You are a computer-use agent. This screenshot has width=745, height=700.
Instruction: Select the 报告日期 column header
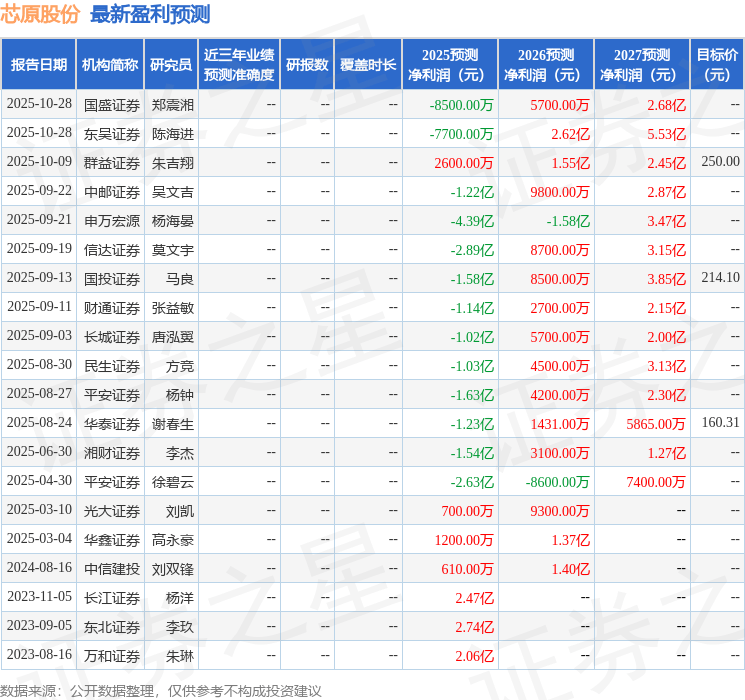(38, 65)
